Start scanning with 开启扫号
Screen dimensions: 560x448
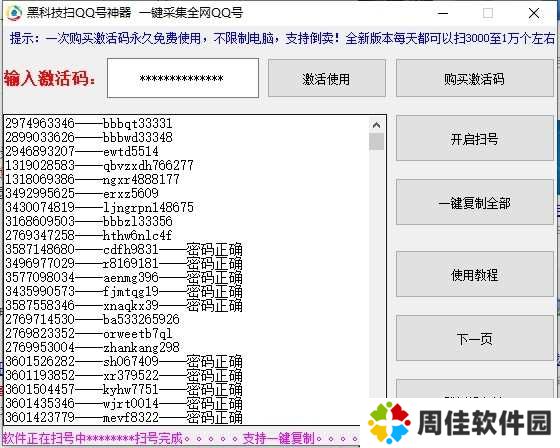474,138
